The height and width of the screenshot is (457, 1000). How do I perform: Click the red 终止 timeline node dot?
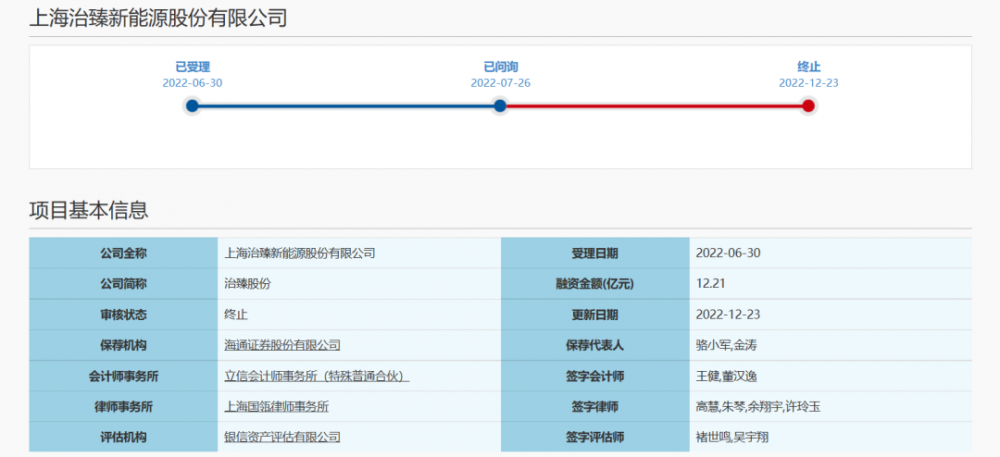click(x=808, y=105)
